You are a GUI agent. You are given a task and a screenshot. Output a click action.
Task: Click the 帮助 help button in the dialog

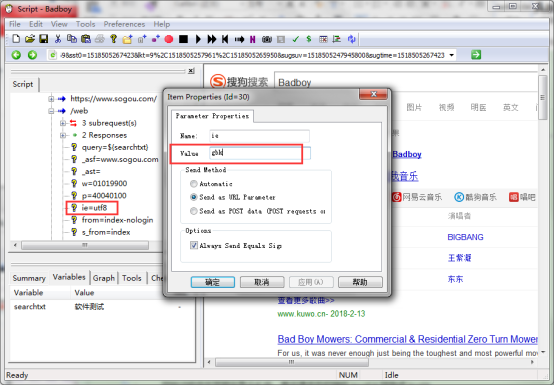360,282
